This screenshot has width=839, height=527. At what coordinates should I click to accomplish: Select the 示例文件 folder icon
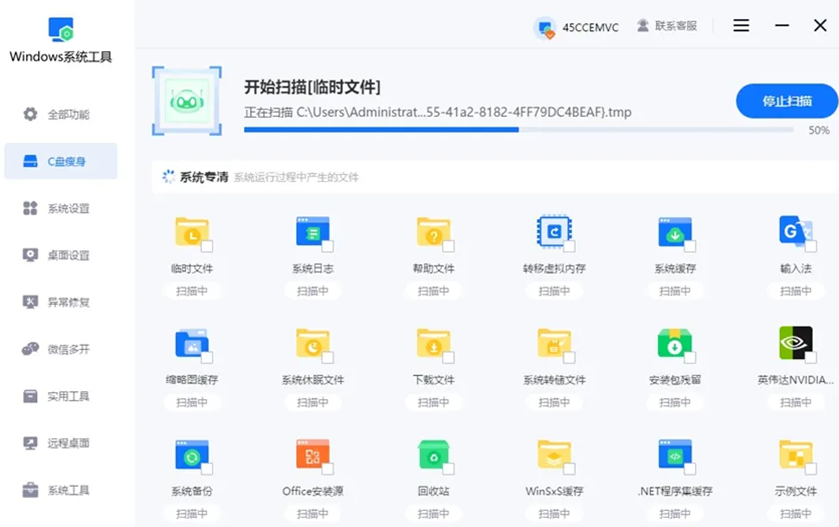click(796, 455)
